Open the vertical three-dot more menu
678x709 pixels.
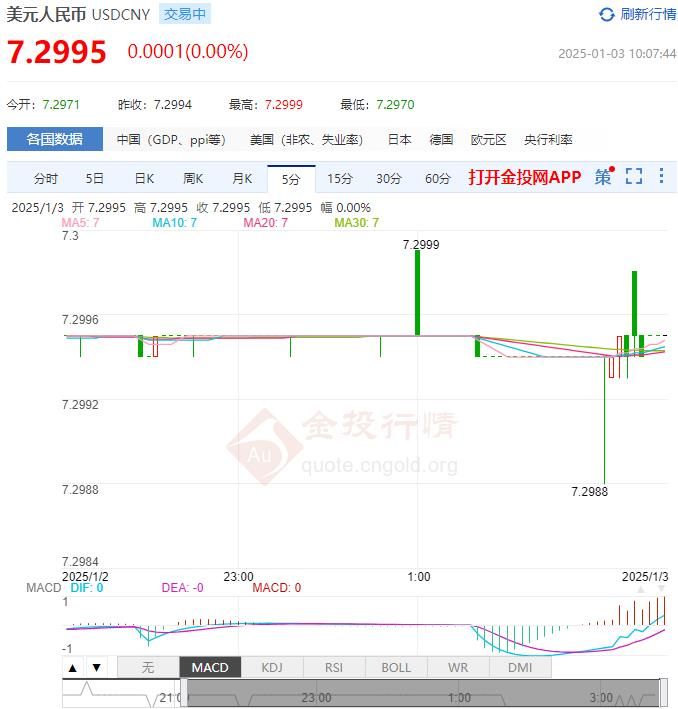click(661, 176)
